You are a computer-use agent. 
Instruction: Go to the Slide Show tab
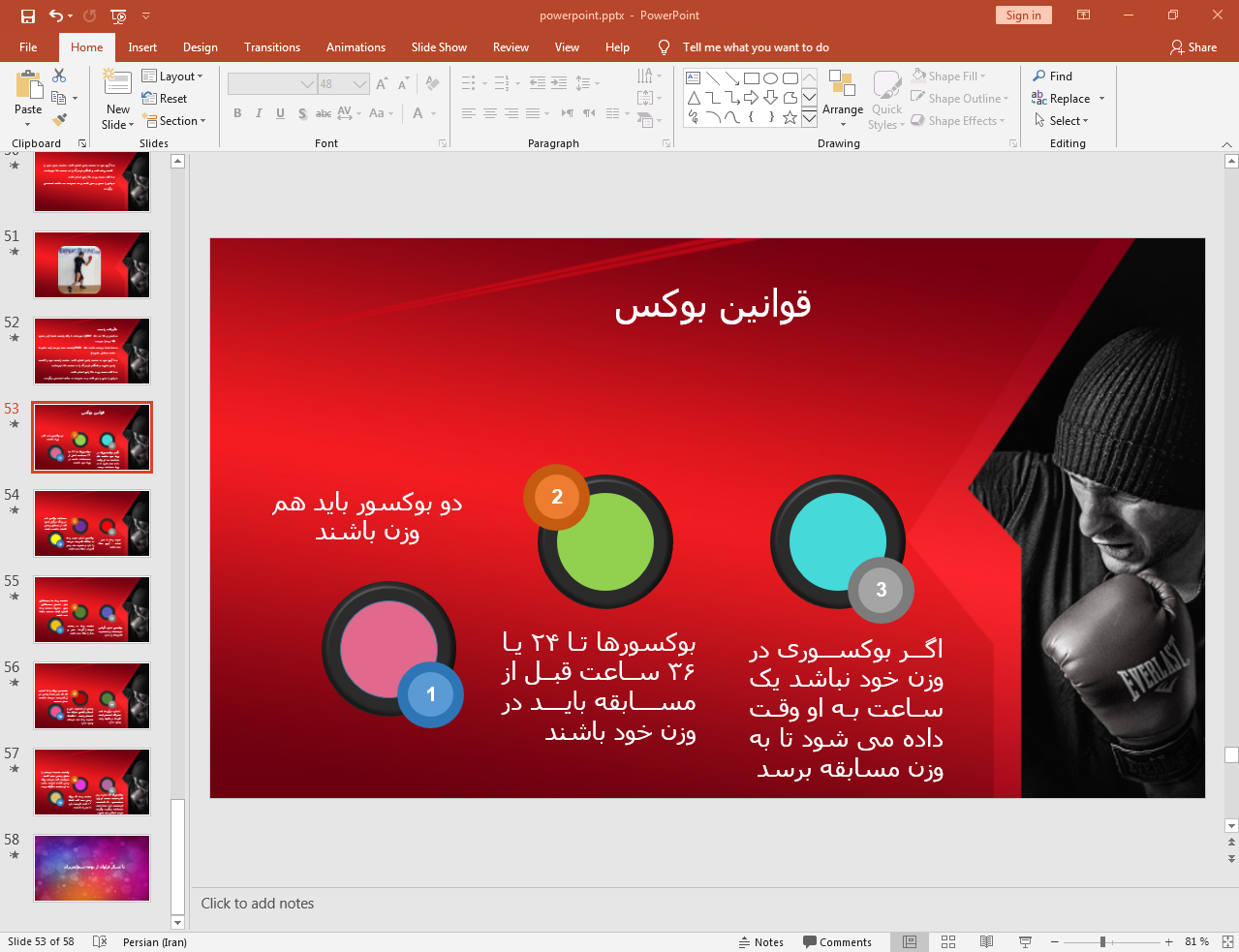[439, 47]
